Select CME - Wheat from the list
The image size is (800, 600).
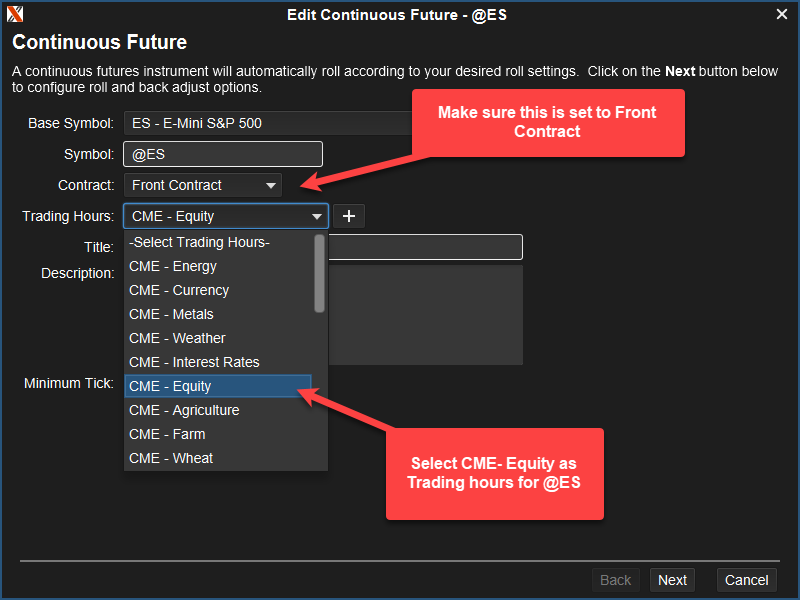[171, 458]
